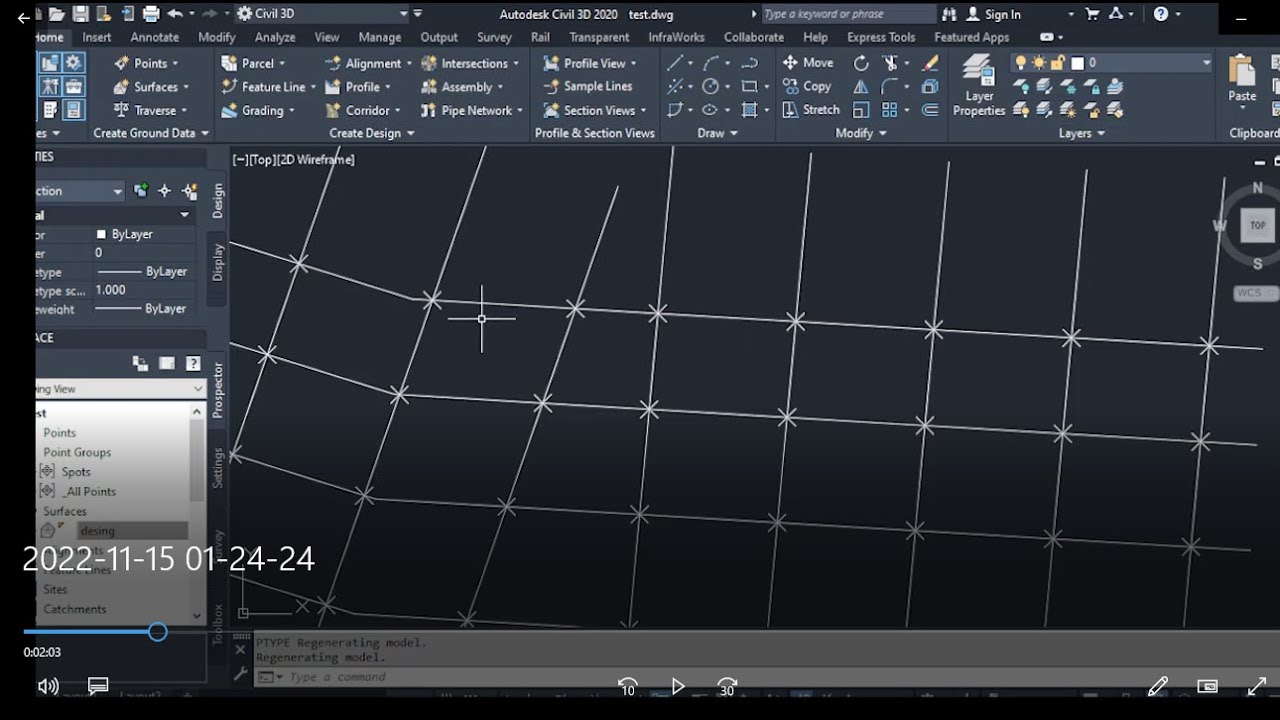
Task: Toggle the sun freeze icon for layer 0
Action: [x=1039, y=62]
